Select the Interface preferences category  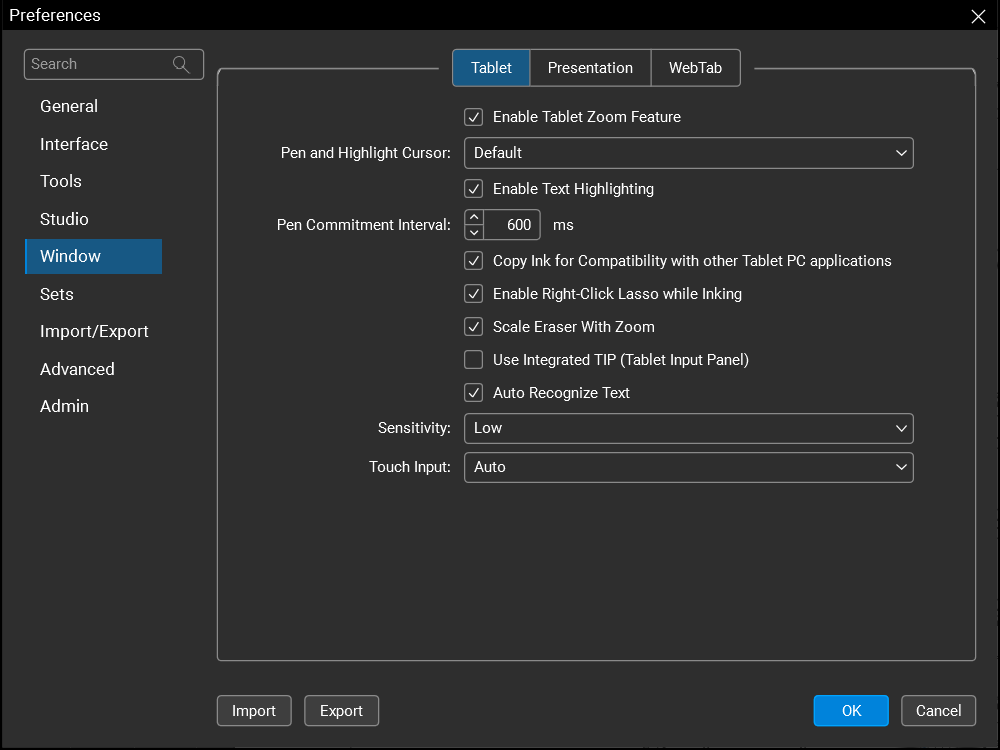[74, 144]
